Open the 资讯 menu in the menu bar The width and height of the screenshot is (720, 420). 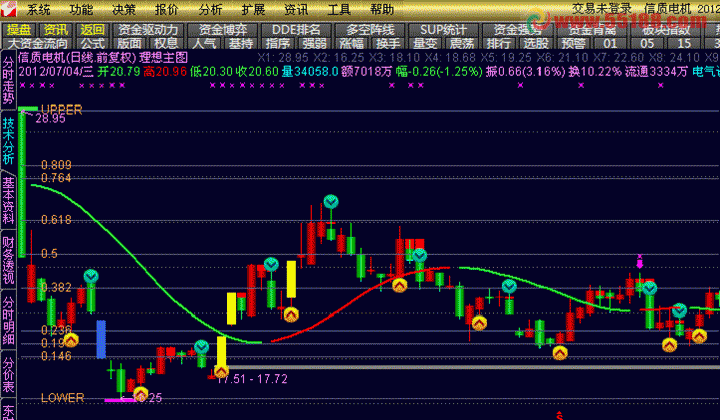pos(296,10)
